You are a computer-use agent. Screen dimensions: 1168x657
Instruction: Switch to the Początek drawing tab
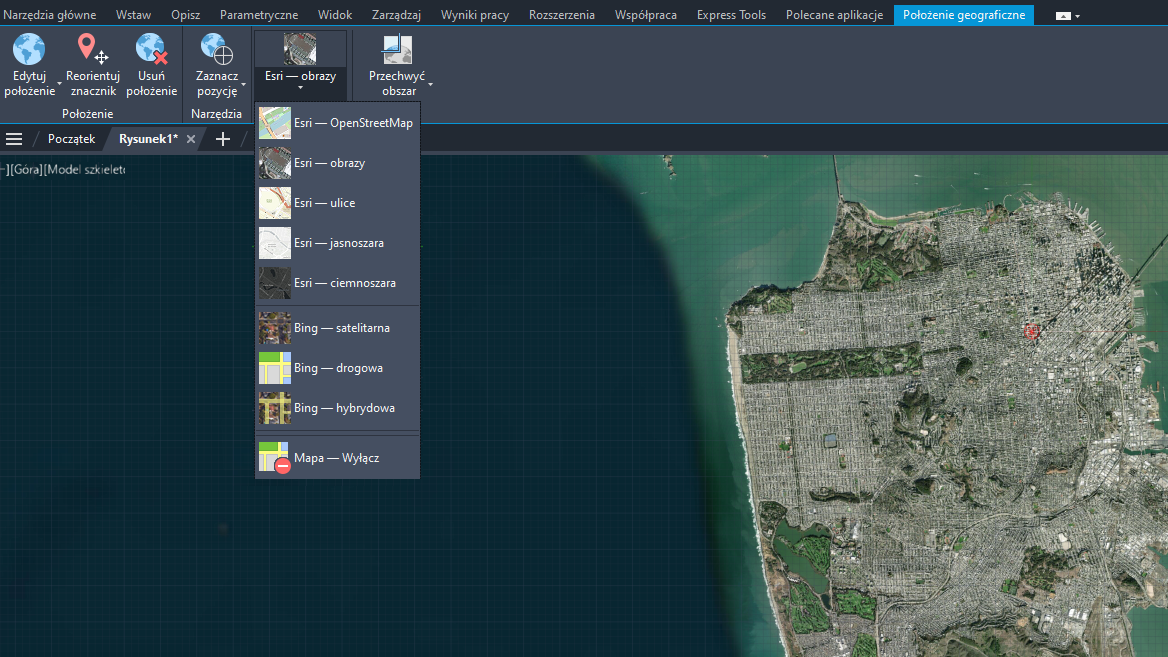click(x=72, y=139)
